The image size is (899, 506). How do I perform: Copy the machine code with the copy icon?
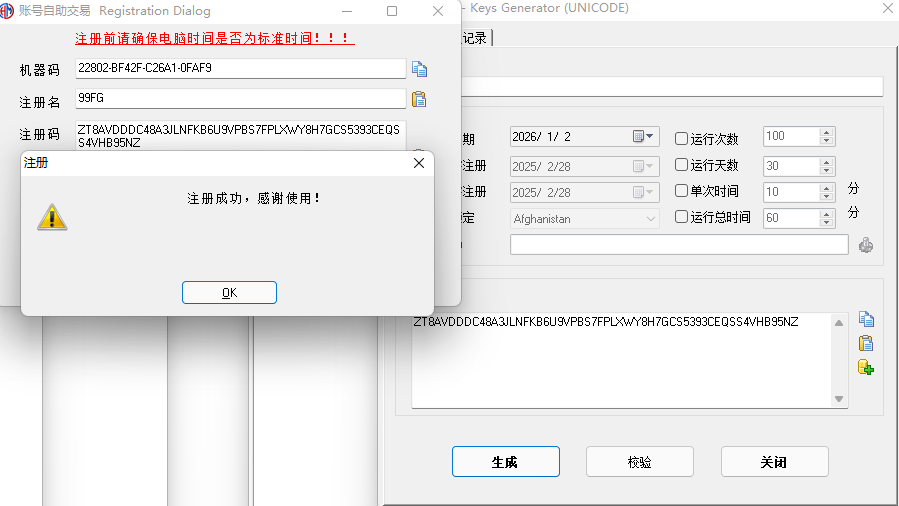point(419,69)
